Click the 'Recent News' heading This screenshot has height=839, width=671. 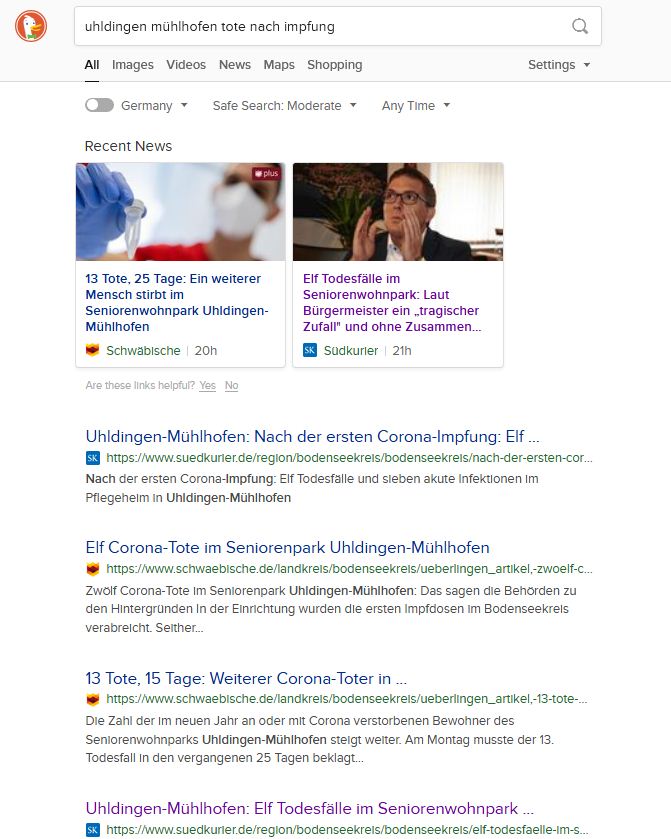click(128, 146)
